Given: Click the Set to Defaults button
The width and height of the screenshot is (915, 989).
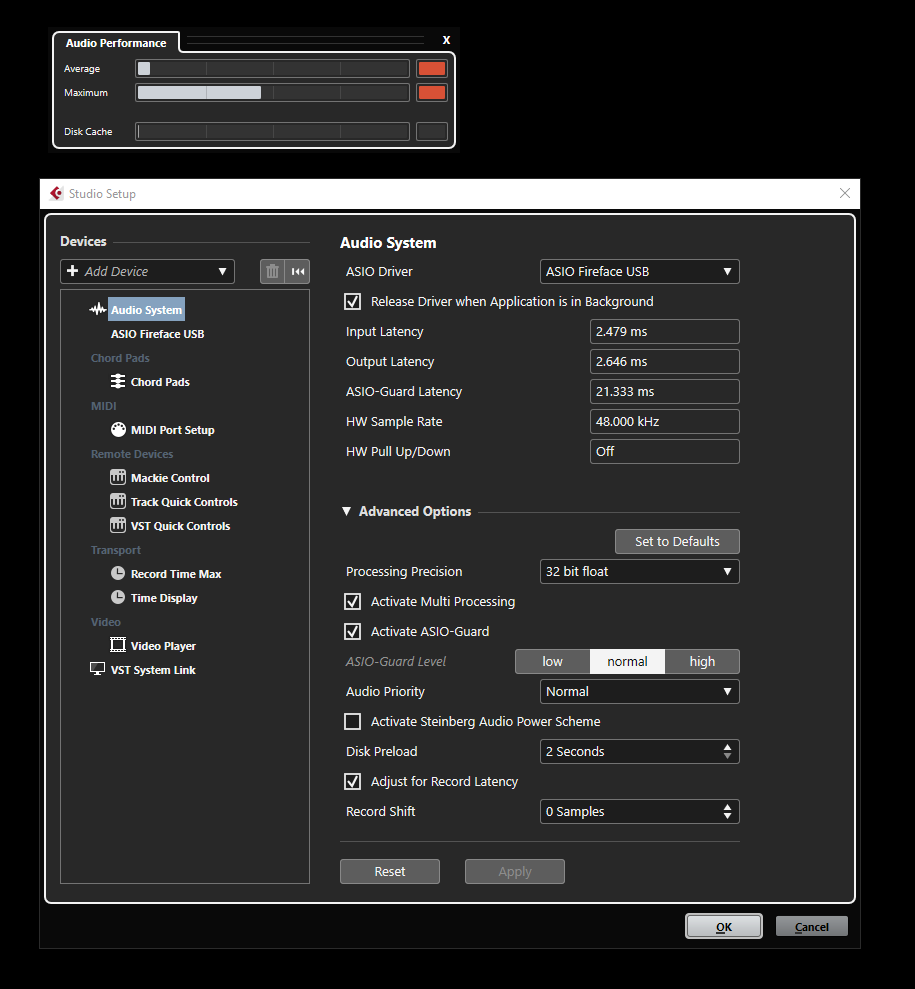Looking at the screenshot, I should (x=677, y=542).
